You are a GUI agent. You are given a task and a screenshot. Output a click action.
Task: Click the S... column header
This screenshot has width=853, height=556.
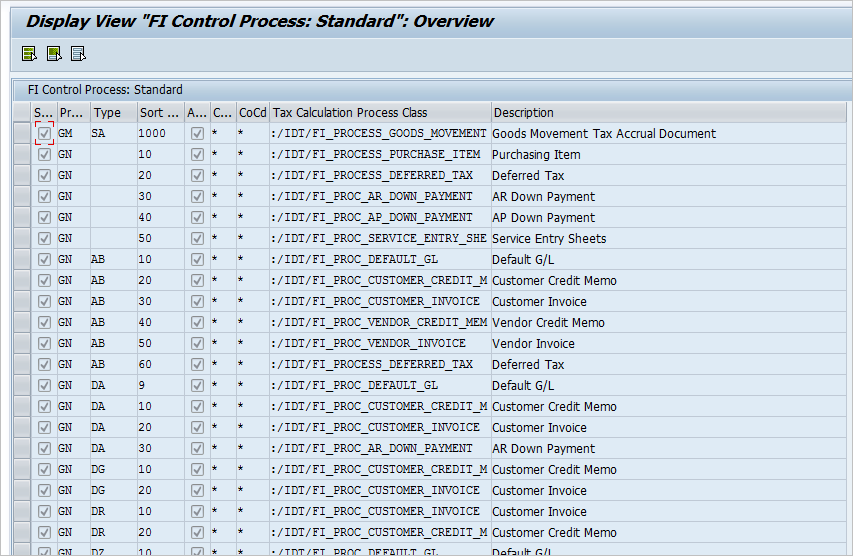44,113
